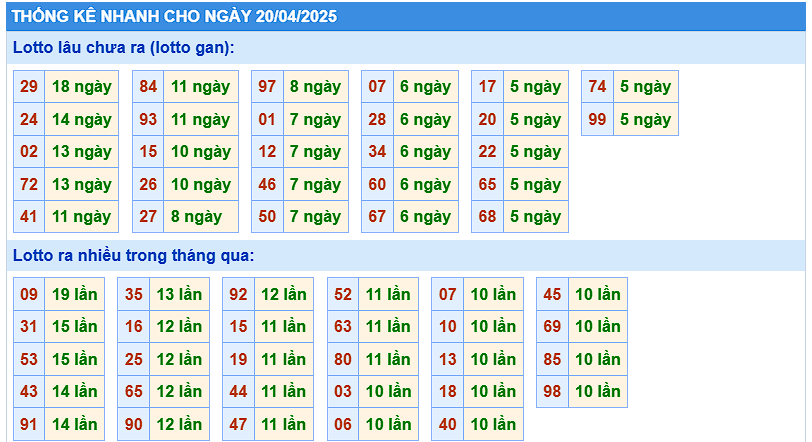The height and width of the screenshot is (442, 812).
Task: Click '13 ngày' beside number 72
Action: tap(81, 184)
